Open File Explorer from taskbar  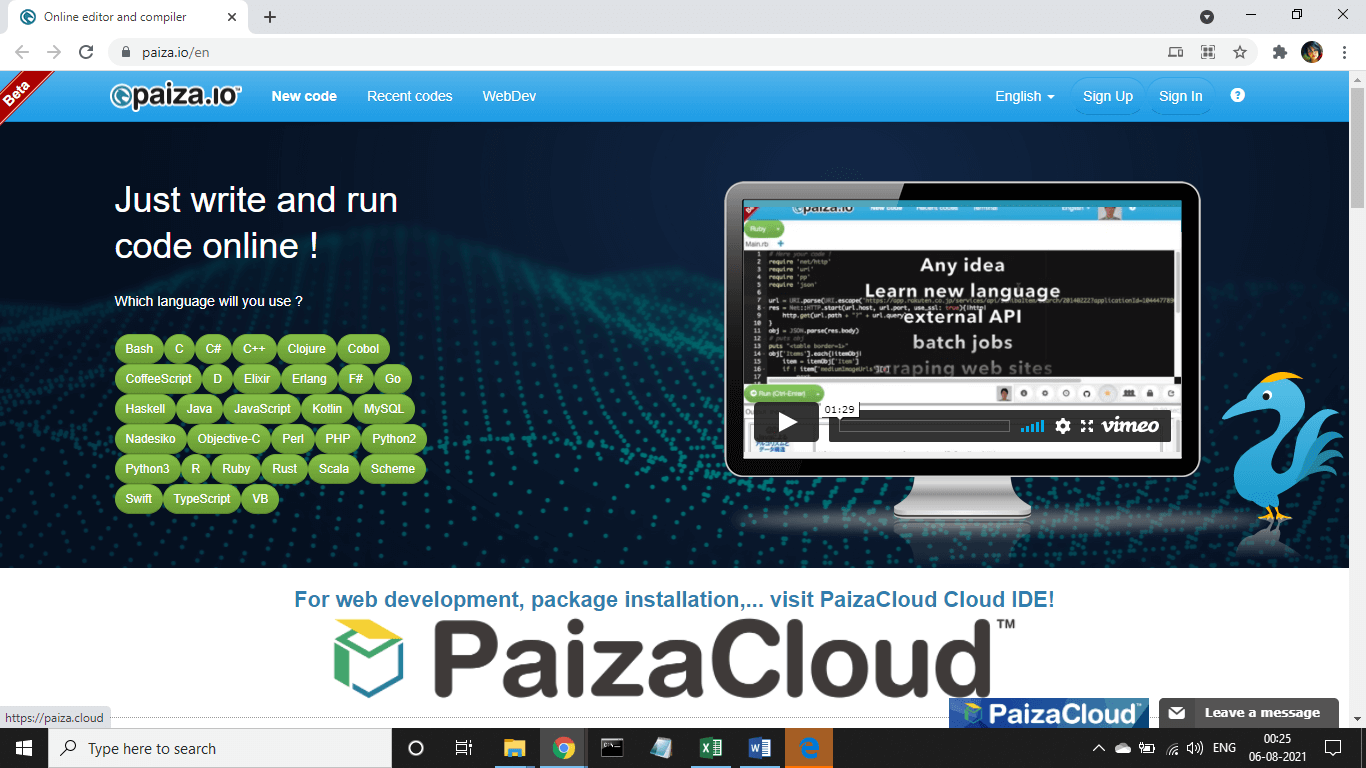point(515,748)
